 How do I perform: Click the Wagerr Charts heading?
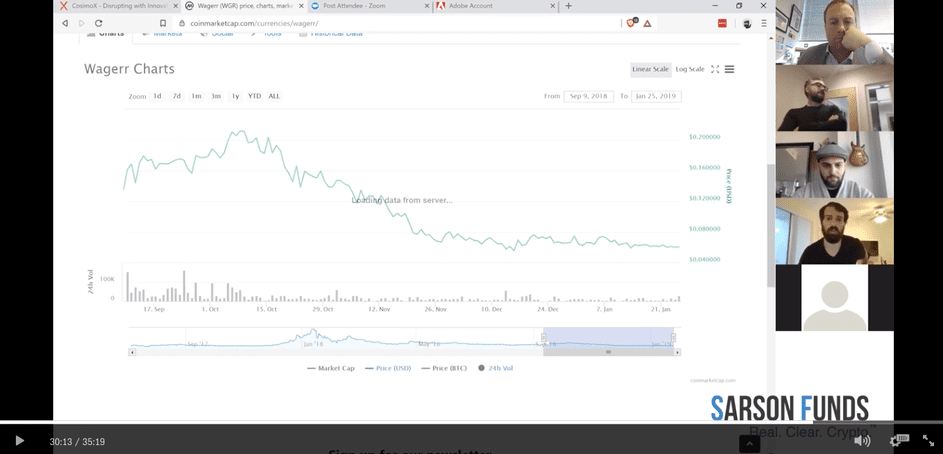point(129,69)
